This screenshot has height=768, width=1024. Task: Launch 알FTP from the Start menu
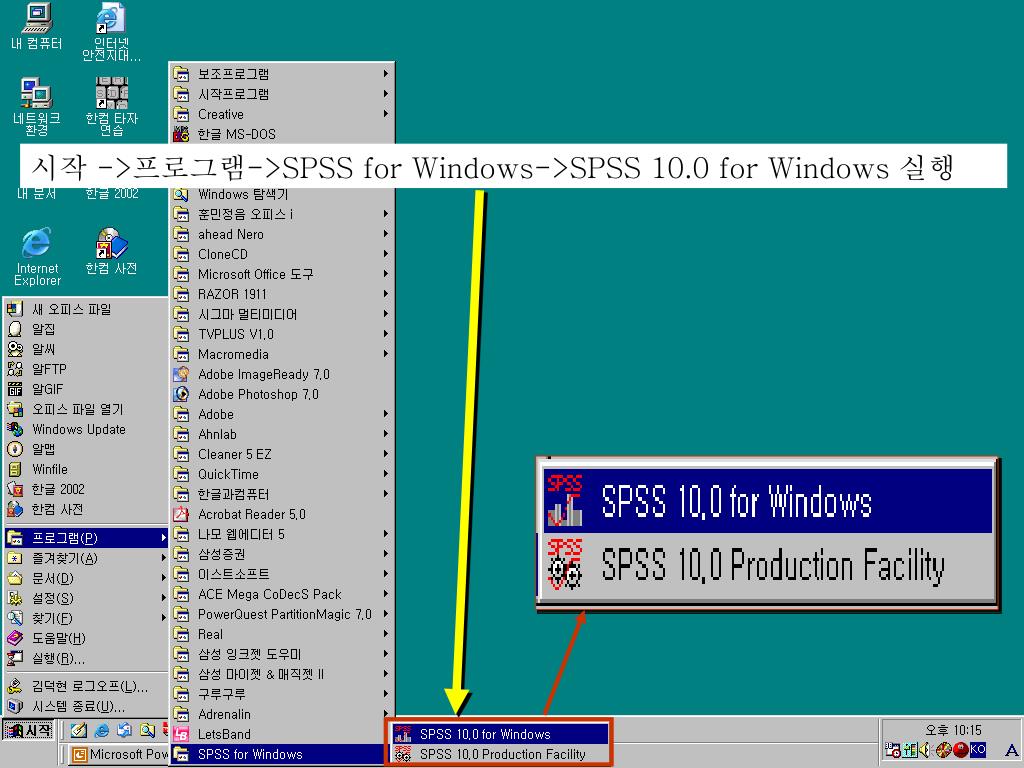(85, 369)
